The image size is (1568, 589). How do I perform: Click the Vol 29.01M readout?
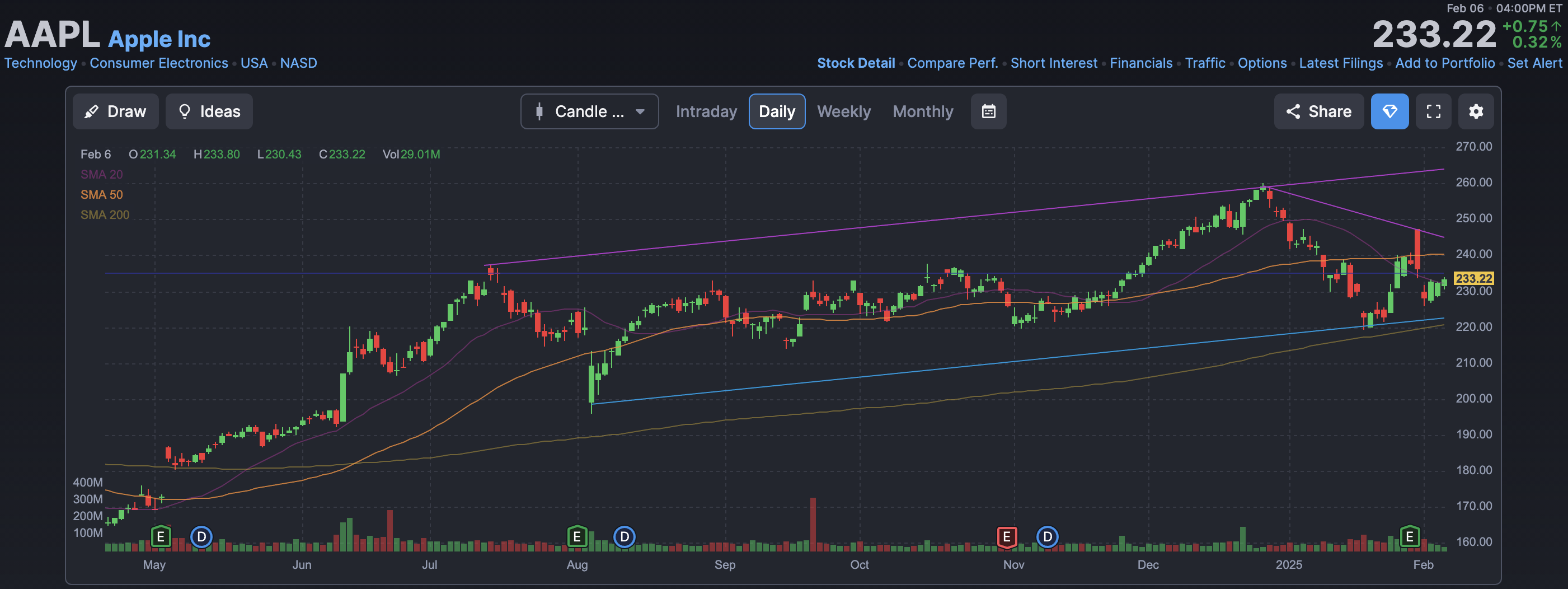(411, 154)
